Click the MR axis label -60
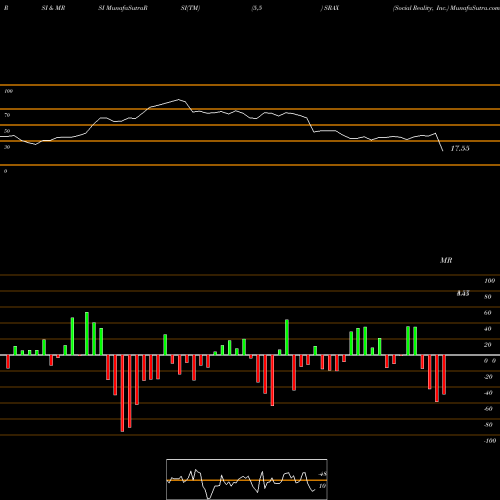 click(x=488, y=409)
